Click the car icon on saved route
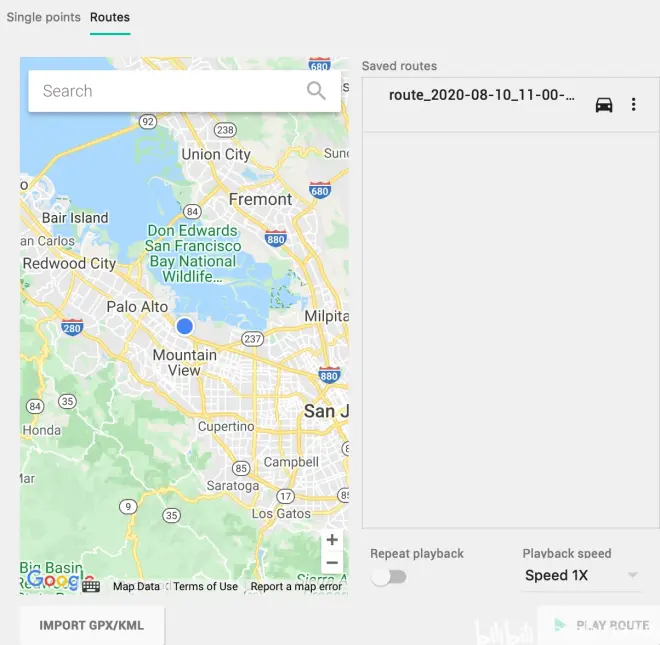 604,105
